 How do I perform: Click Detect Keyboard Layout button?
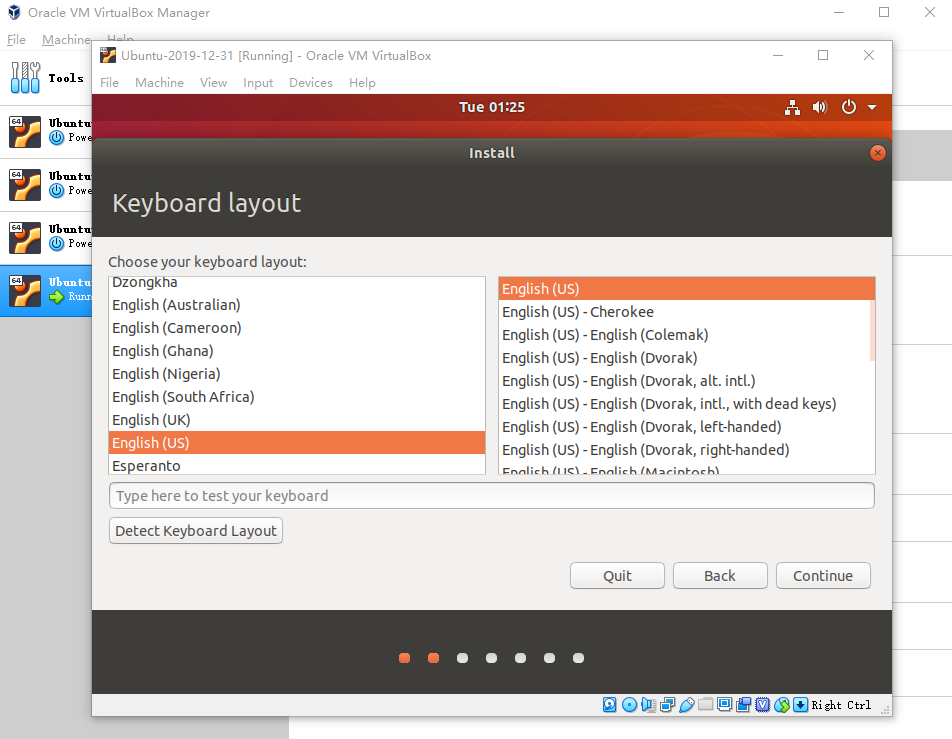[196, 531]
